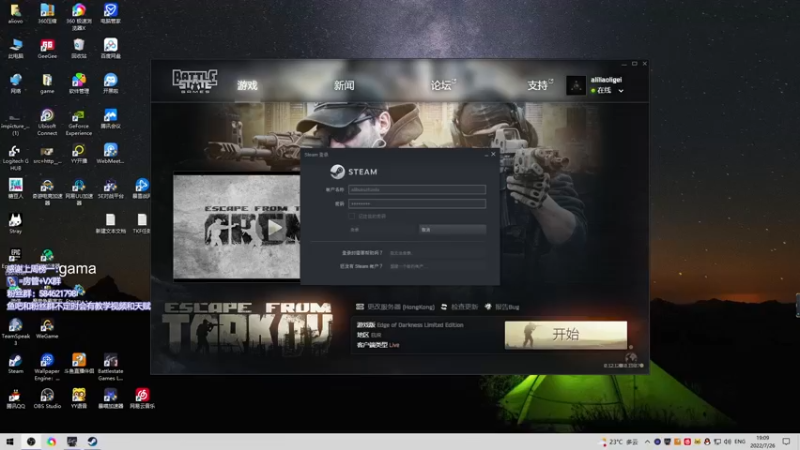Screen dimensions: 800x450
Task: Focus the Steam account name field
Action: point(417,189)
